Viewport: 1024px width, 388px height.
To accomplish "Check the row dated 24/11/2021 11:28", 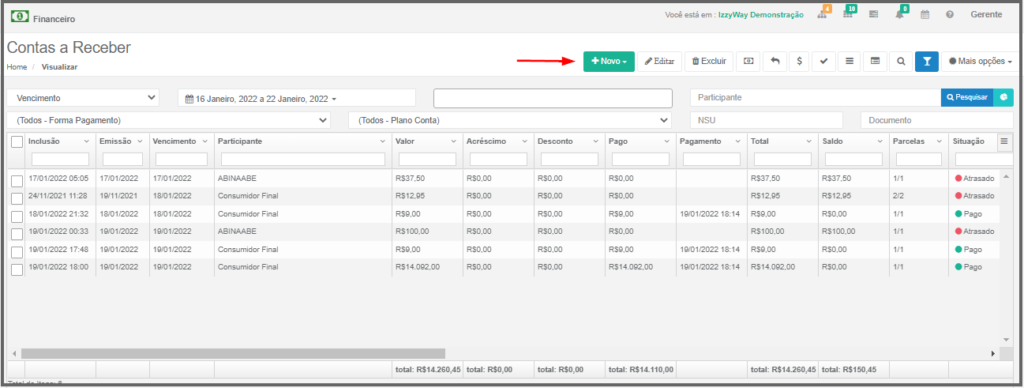I will click(16, 199).
